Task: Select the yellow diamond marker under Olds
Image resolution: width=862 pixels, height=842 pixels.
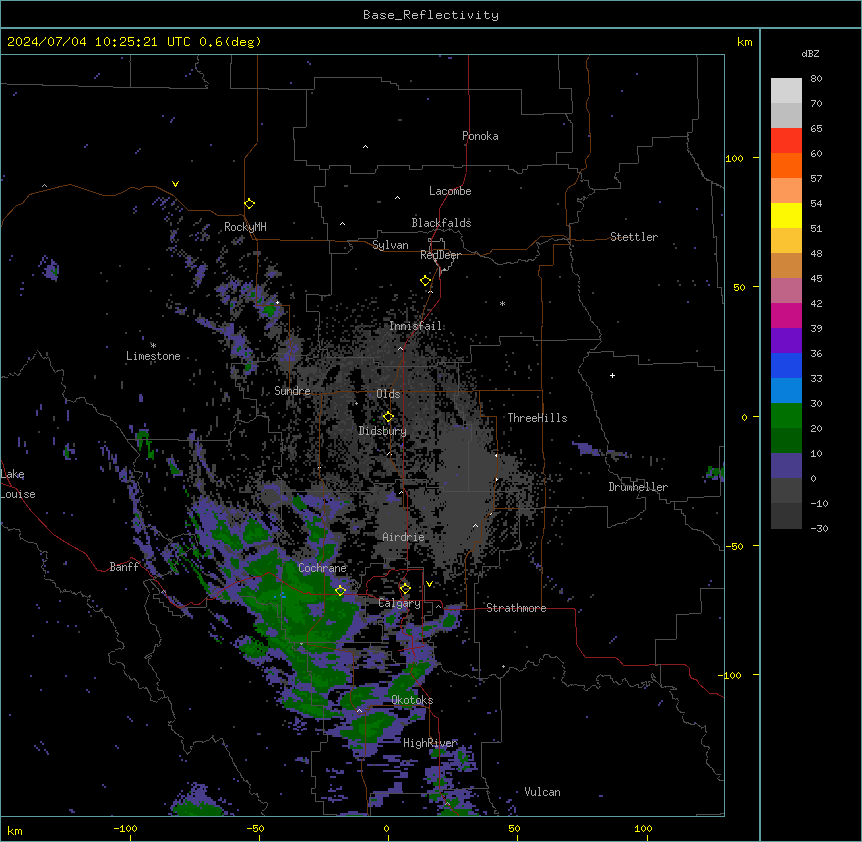Action: tap(388, 417)
